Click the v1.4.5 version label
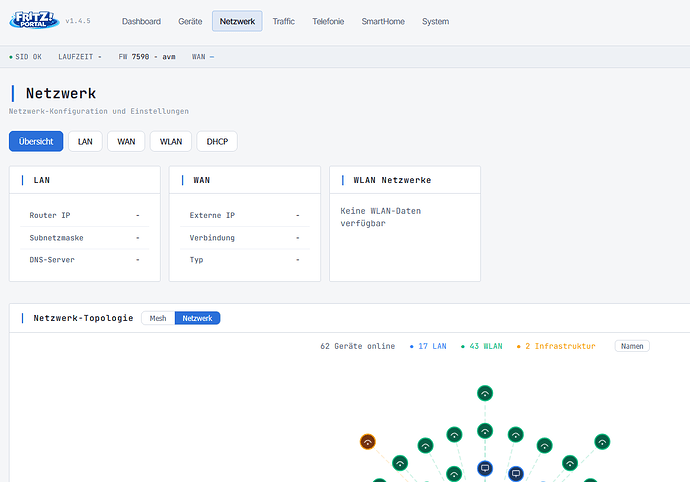Viewport: 690px width, 482px height. pyautogui.click(x=78, y=21)
